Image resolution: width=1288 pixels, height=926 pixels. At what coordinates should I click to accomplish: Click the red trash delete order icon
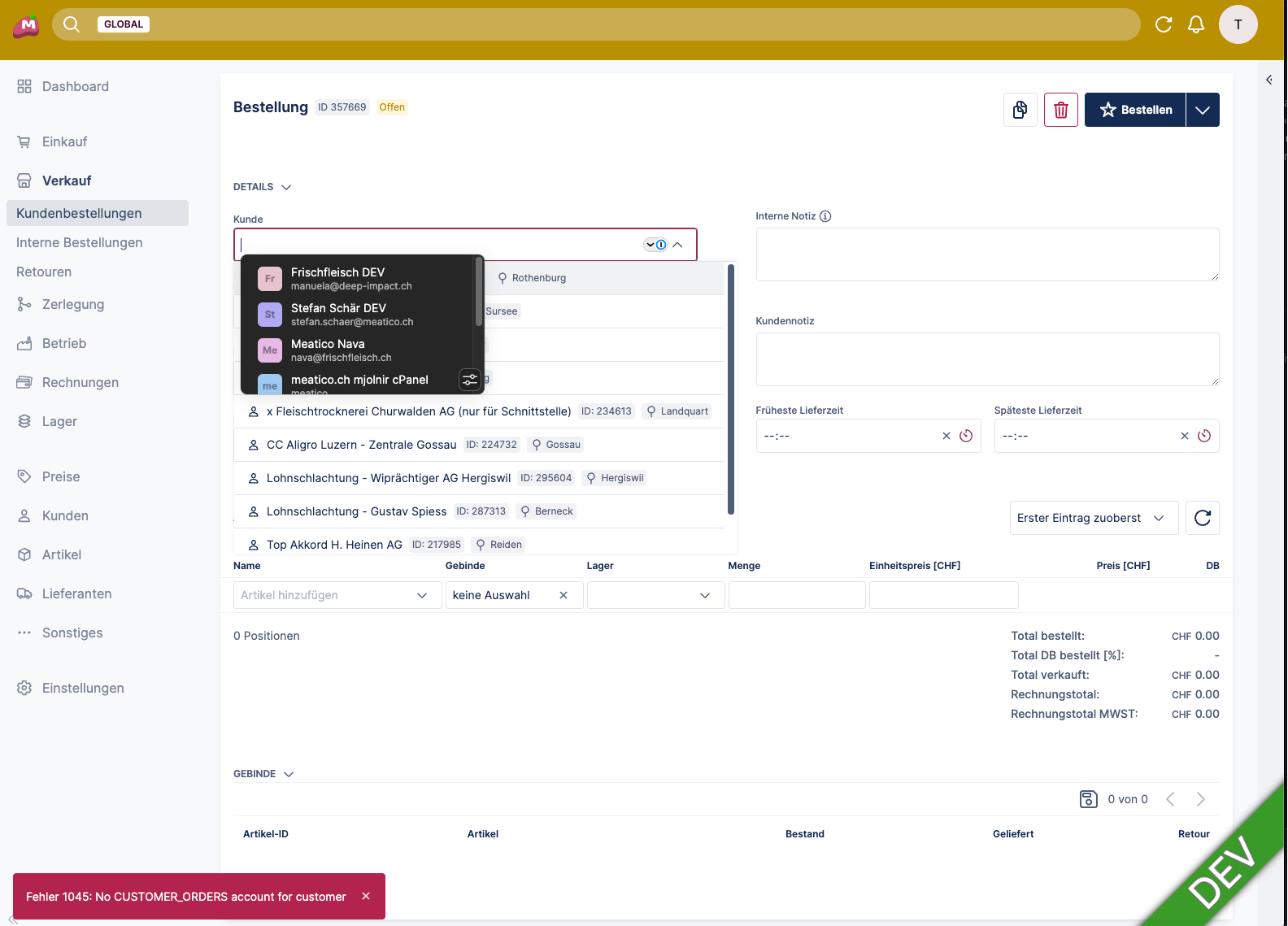coord(1060,110)
